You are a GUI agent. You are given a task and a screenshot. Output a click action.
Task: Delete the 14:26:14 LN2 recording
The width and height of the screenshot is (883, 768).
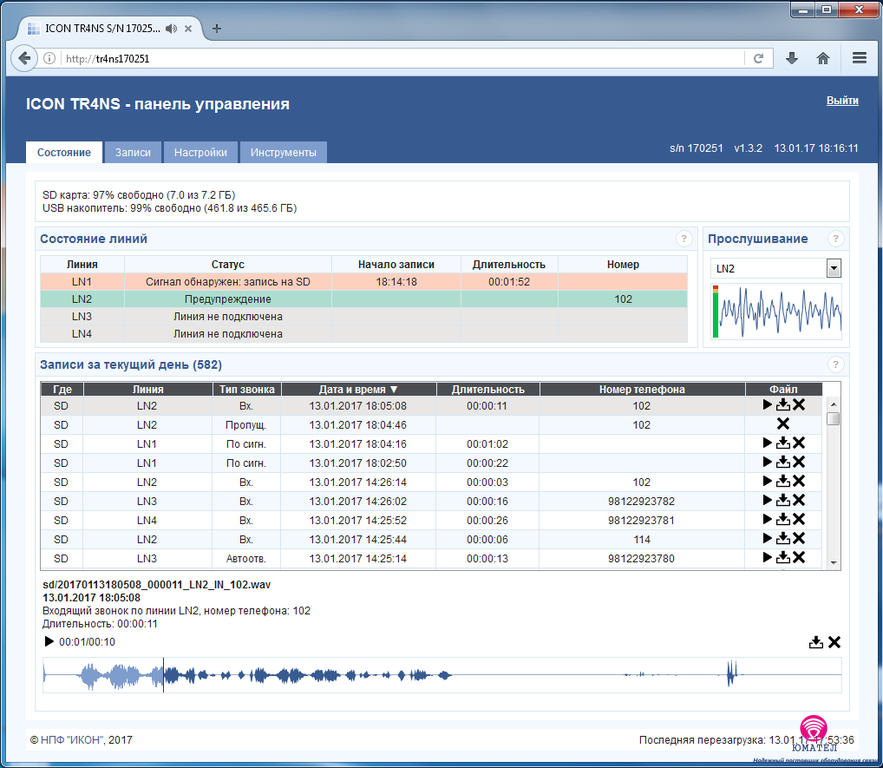[799, 481]
